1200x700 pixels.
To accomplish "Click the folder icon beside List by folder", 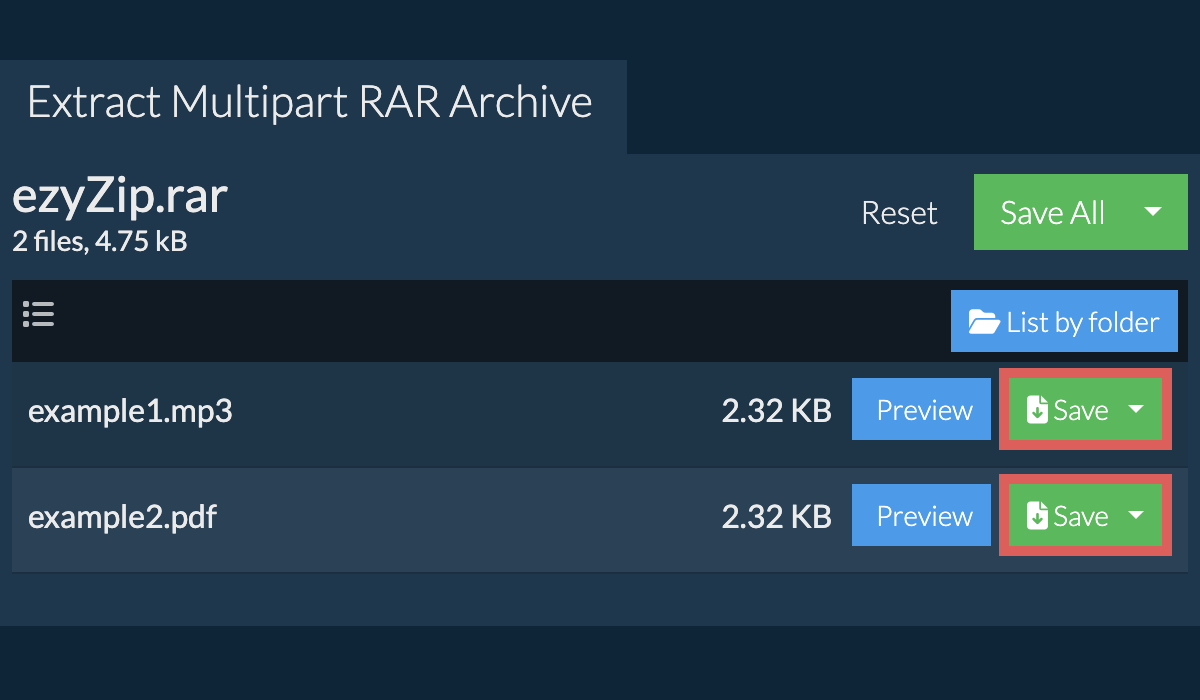I will (984, 322).
